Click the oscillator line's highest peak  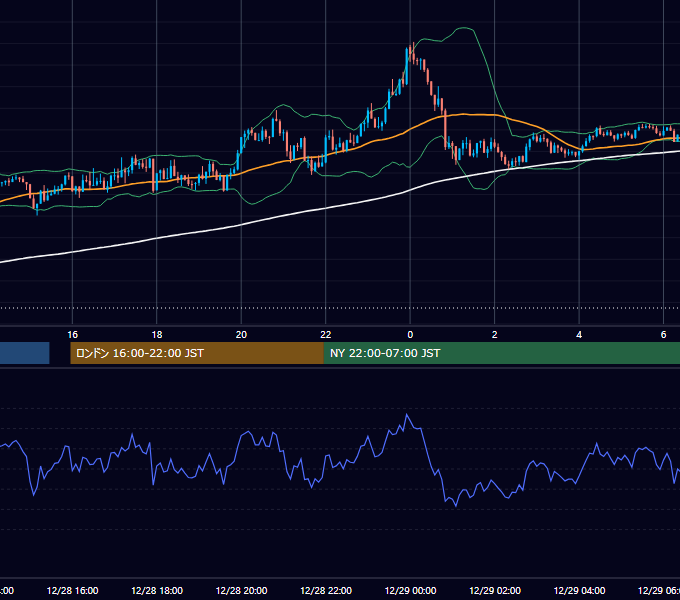coord(407,415)
